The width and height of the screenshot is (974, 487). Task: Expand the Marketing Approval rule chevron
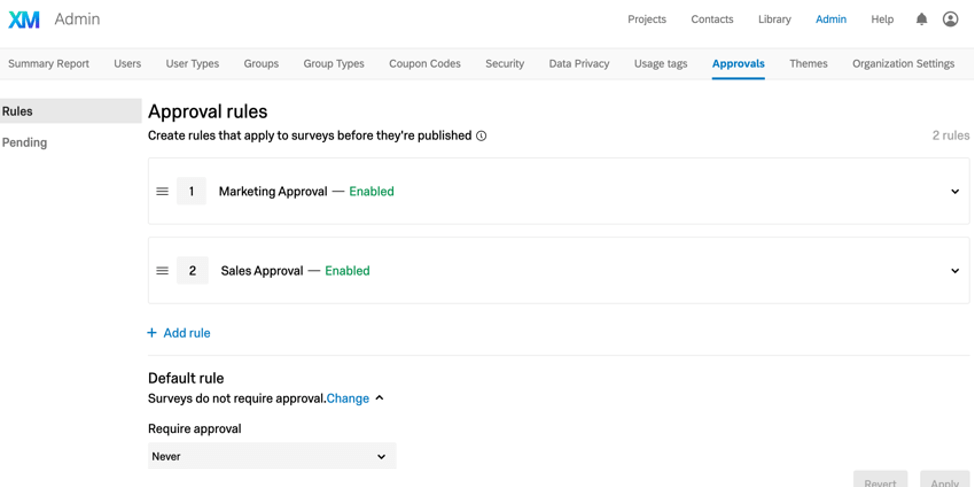[x=955, y=191]
